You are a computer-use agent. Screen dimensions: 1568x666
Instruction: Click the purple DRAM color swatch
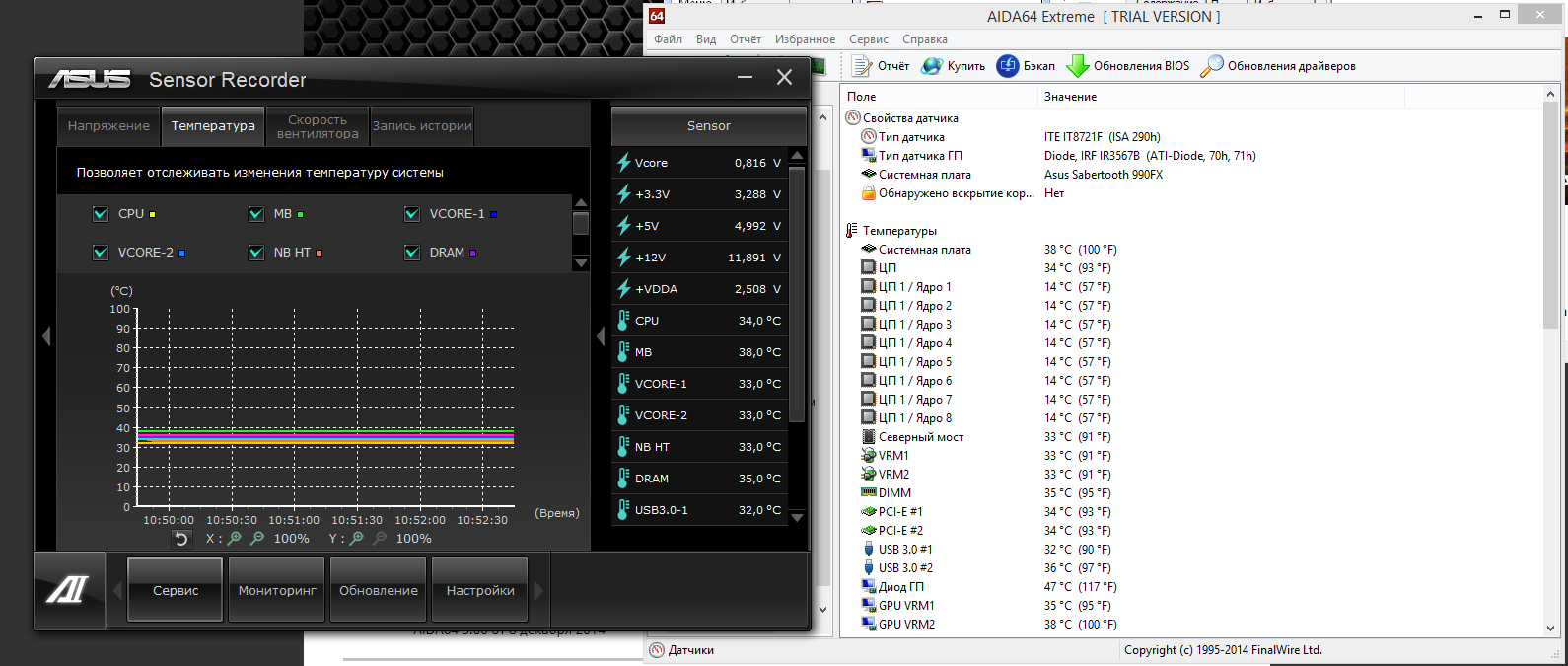pos(472,253)
